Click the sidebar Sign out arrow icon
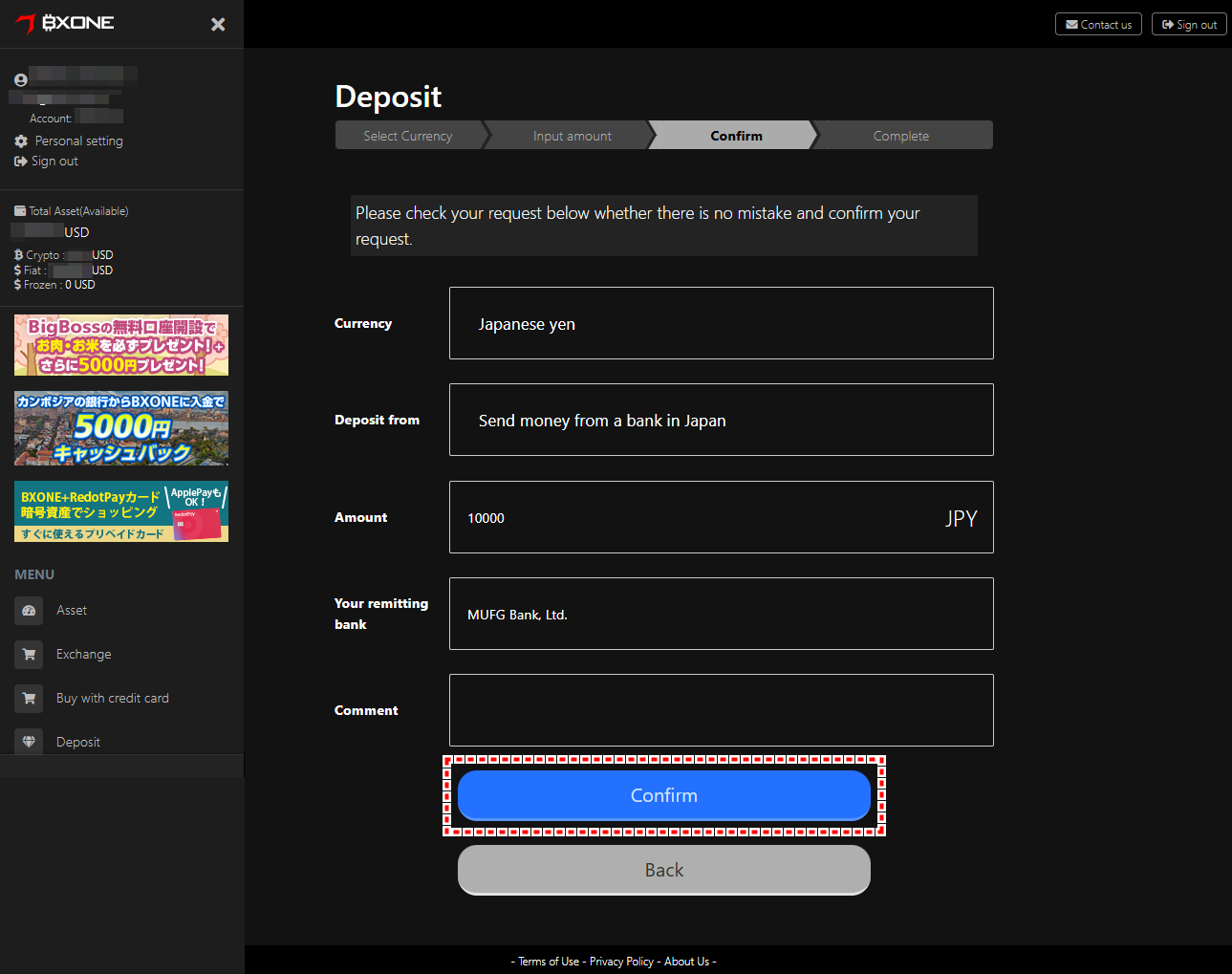Viewport: 1232px width, 974px height. 21,162
